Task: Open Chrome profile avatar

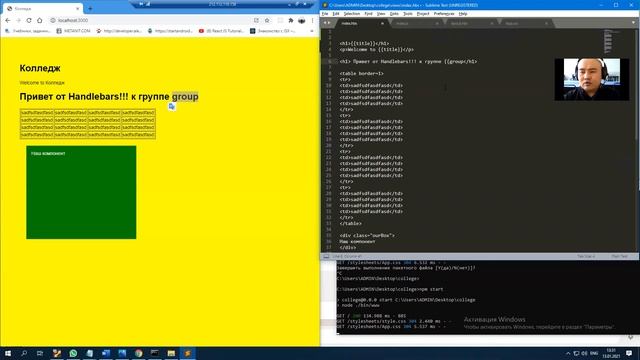Action: pyautogui.click(x=302, y=20)
